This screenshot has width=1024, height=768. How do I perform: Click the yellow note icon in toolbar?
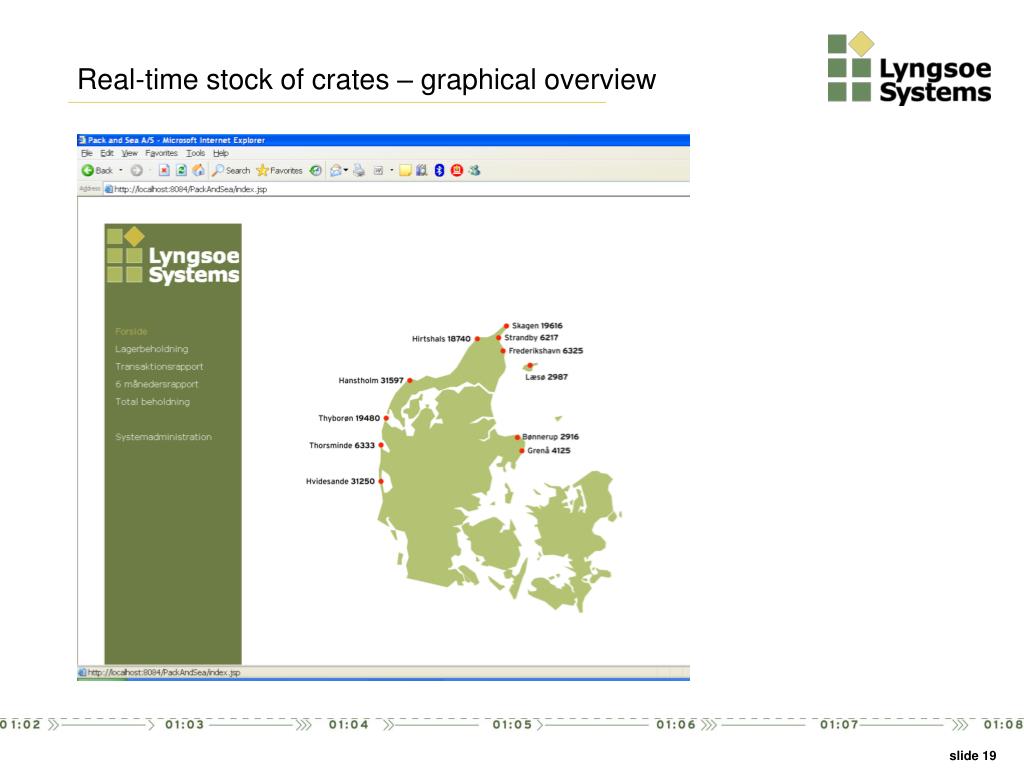coord(405,170)
